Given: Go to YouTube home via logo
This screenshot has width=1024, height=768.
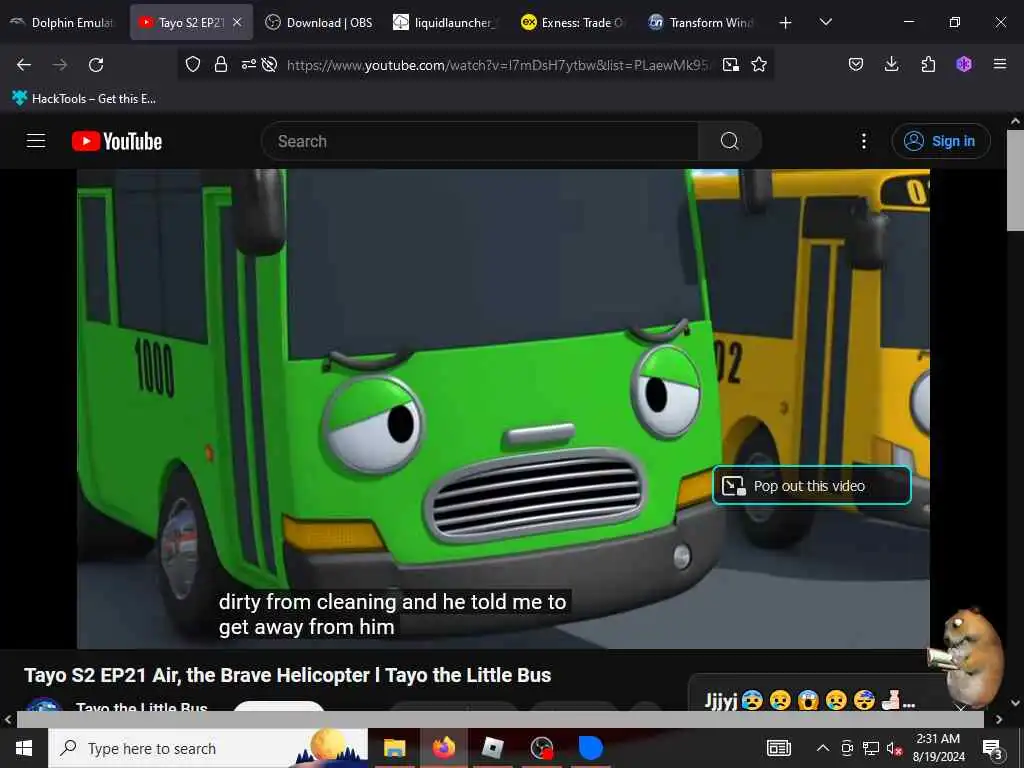Looking at the screenshot, I should point(117,141).
